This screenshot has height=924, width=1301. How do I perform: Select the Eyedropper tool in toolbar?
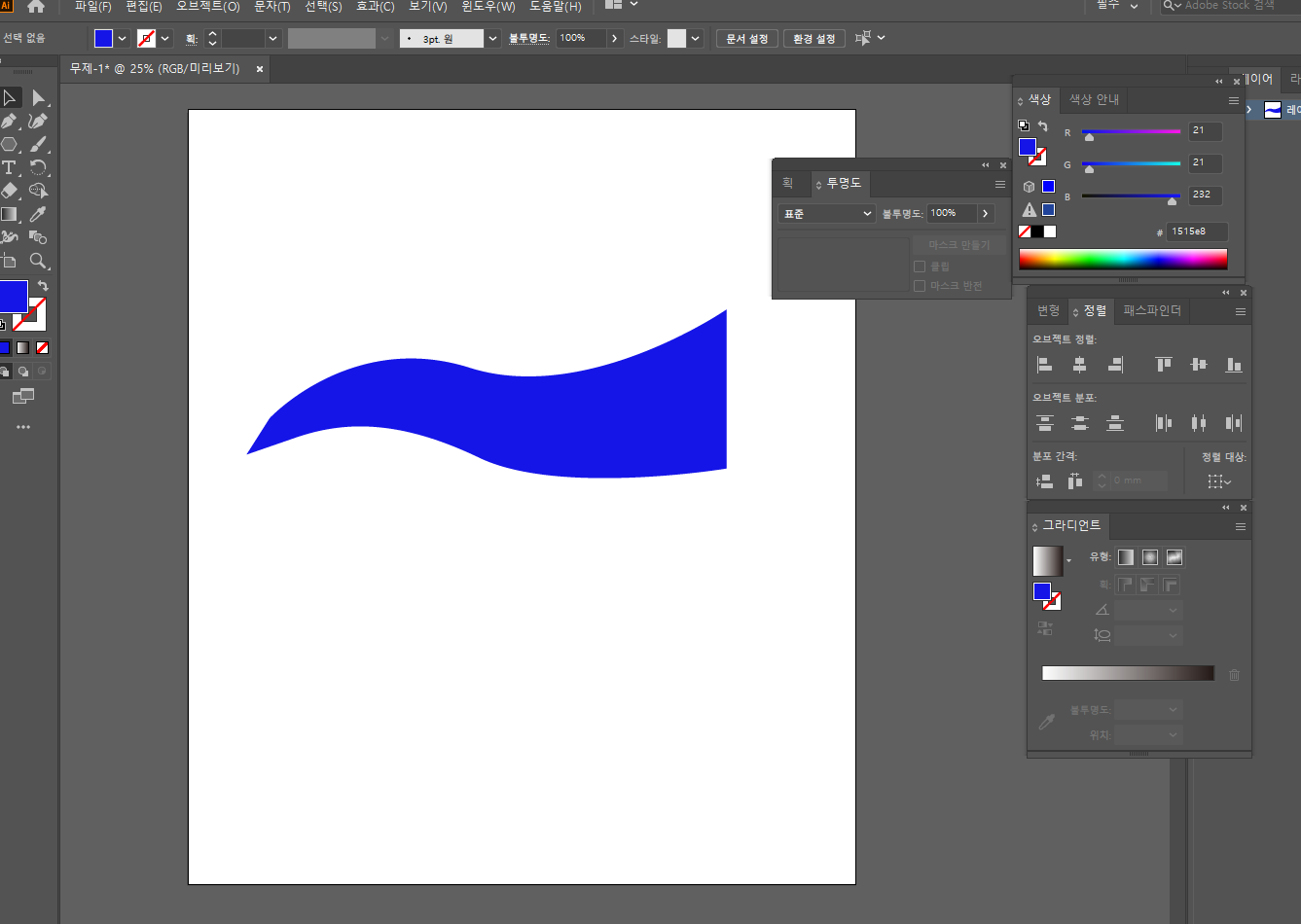(39, 214)
